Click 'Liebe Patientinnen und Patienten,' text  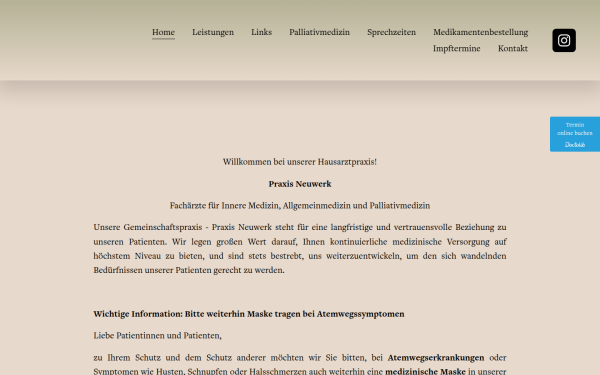pyautogui.click(x=157, y=336)
